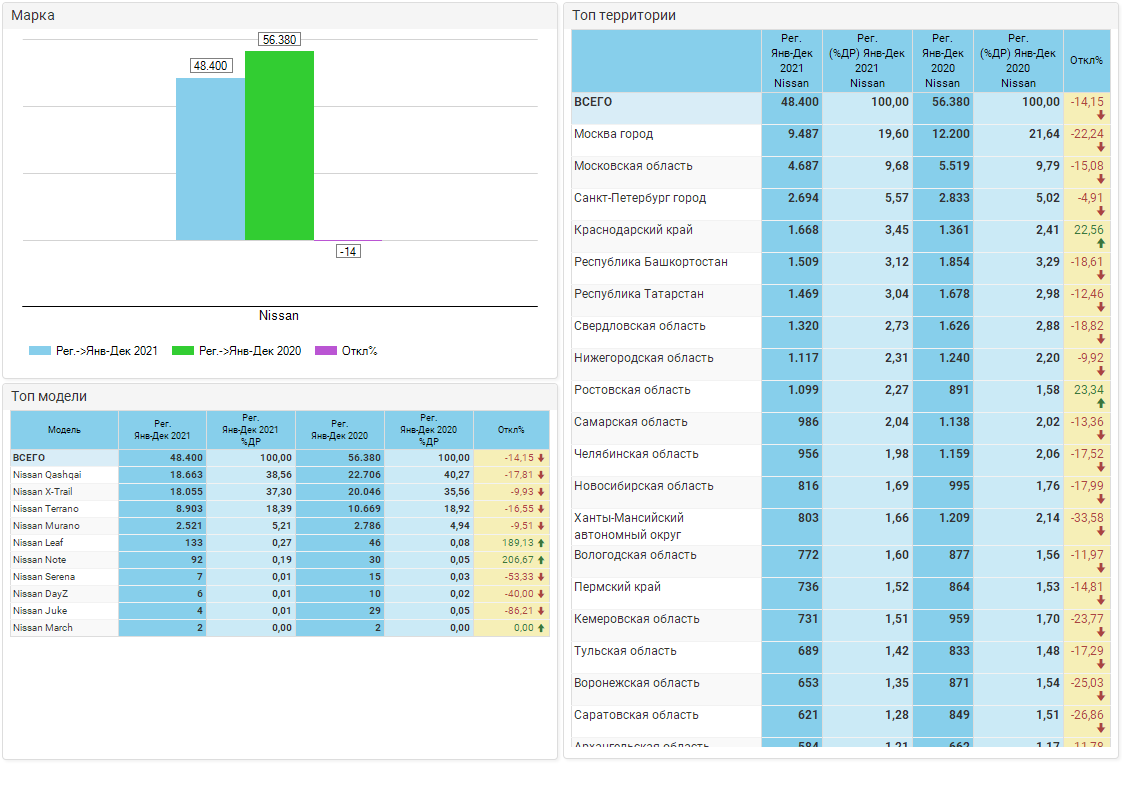Click green up arrow in Краснодарский край row

[x=1100, y=243]
